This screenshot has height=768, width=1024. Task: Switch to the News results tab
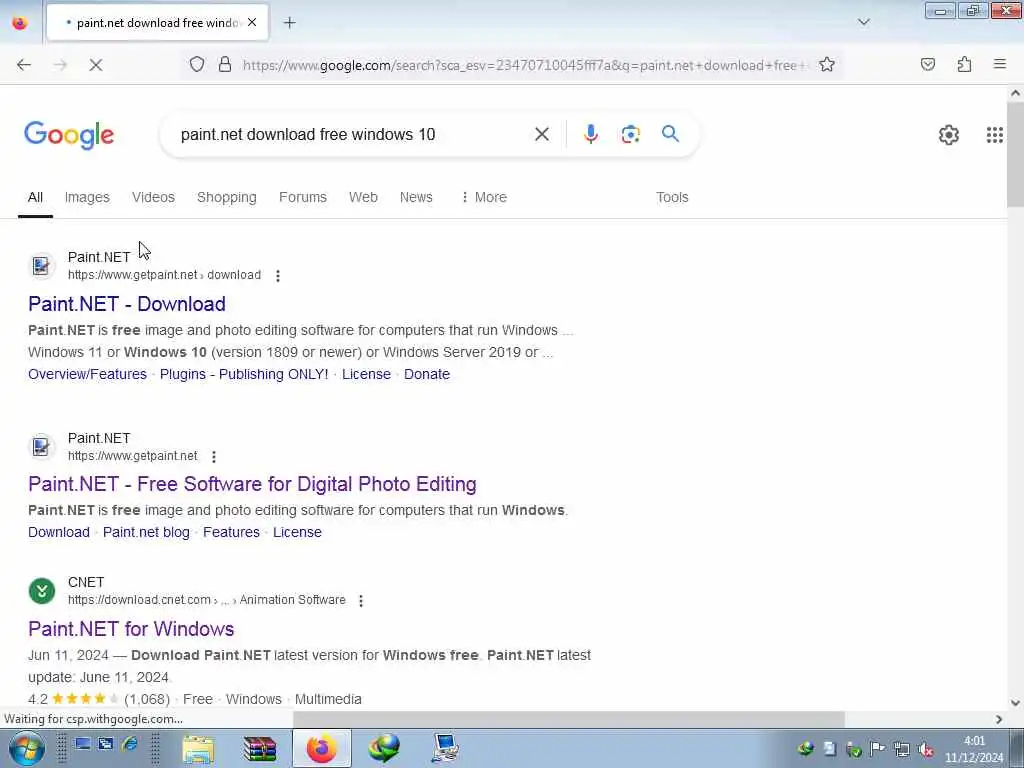point(416,197)
